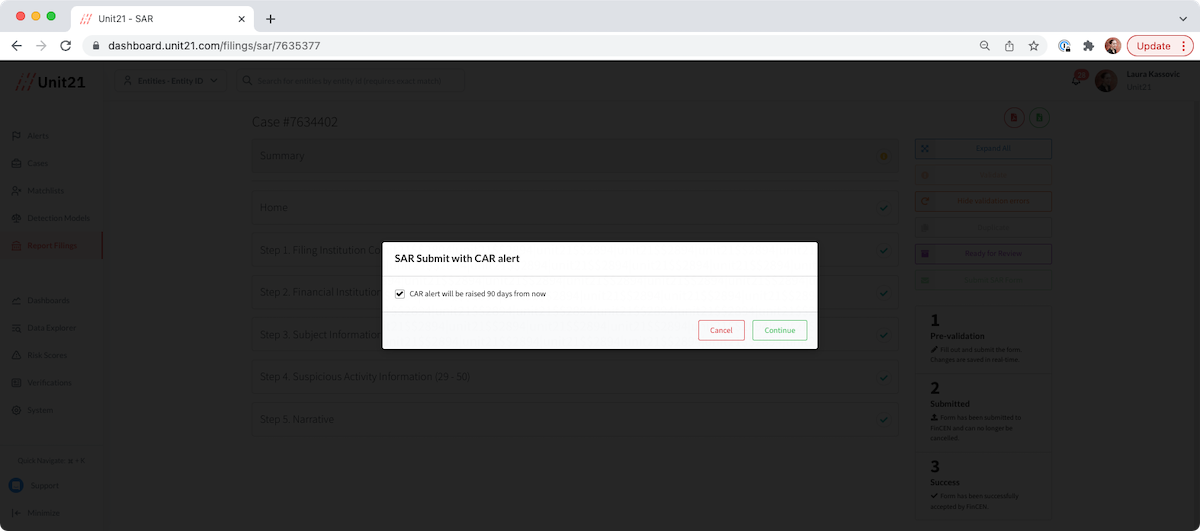Close the Unit21 - SAR tab
Viewport: 1200px width, 531px height.
point(243,19)
